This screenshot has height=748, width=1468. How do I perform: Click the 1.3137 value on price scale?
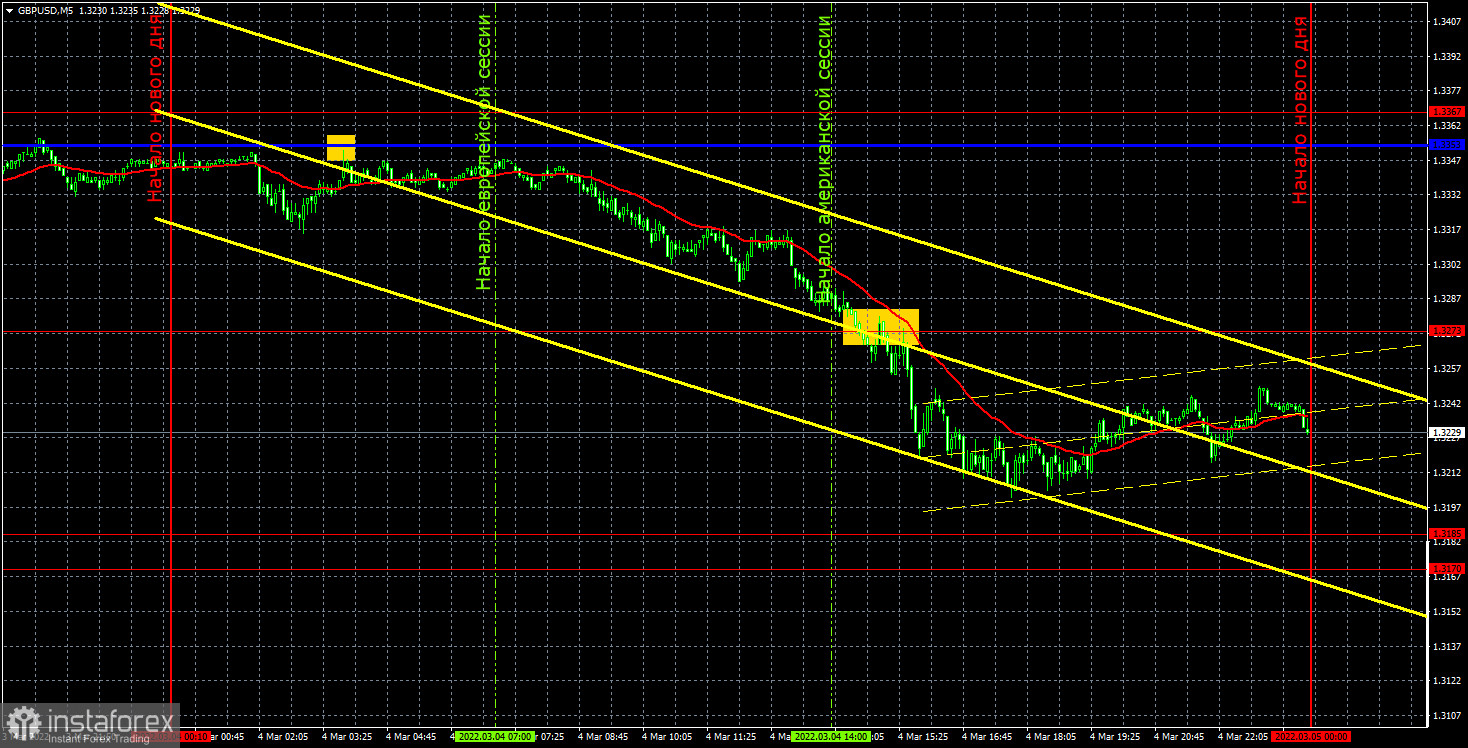(x=1447, y=646)
